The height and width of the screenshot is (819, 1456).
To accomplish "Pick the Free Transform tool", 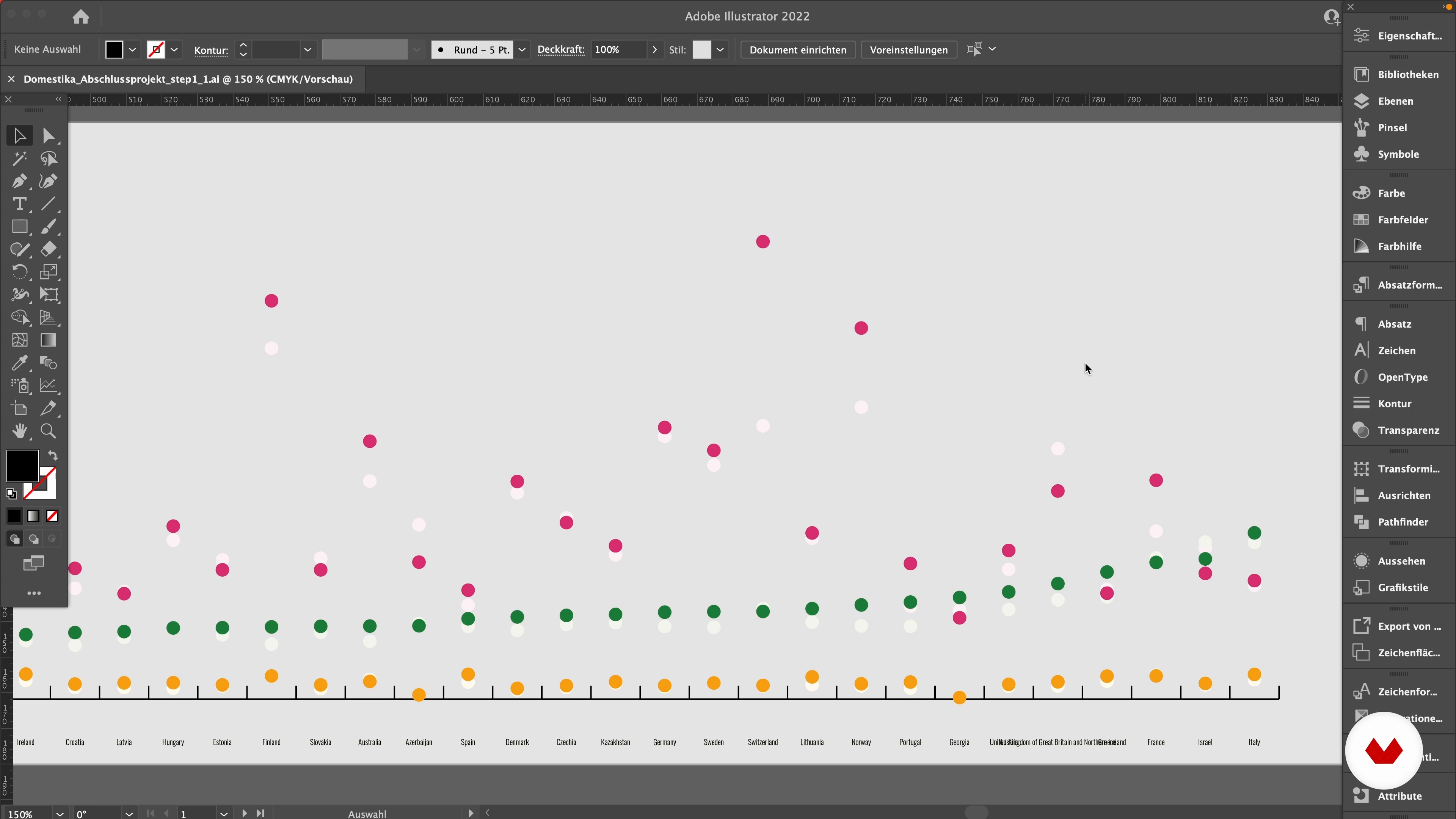I will pyautogui.click(x=49, y=295).
